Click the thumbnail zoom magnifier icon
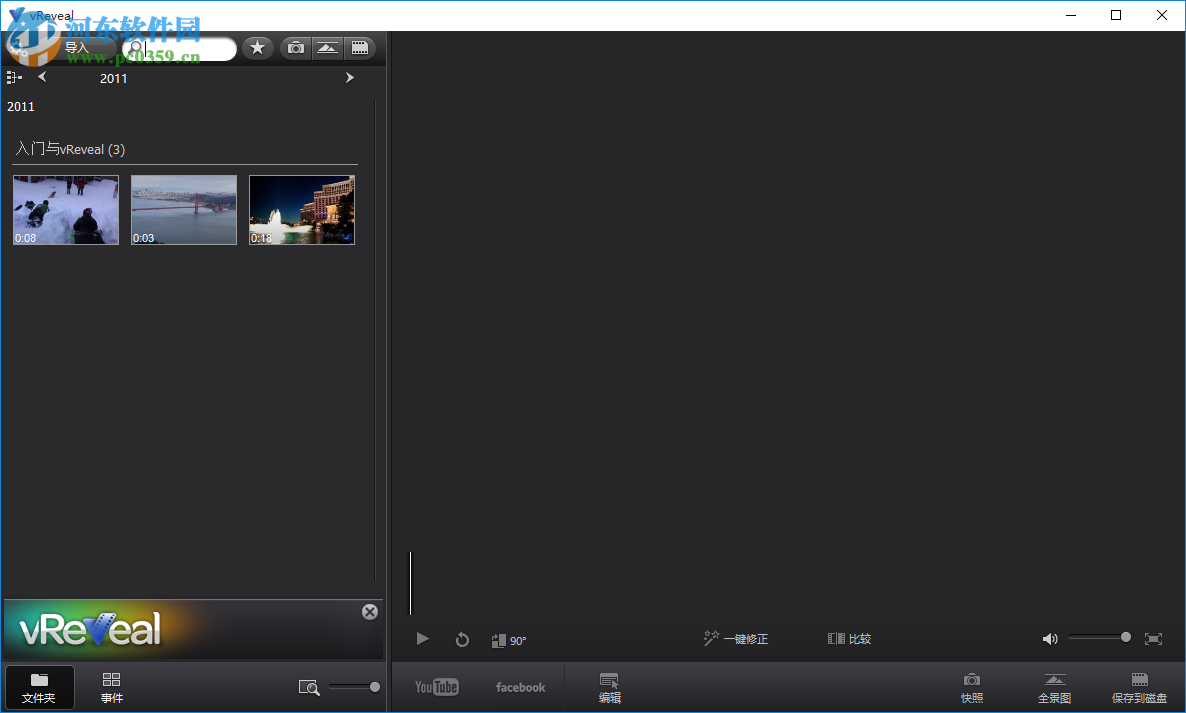The width and height of the screenshot is (1186, 713). point(309,687)
